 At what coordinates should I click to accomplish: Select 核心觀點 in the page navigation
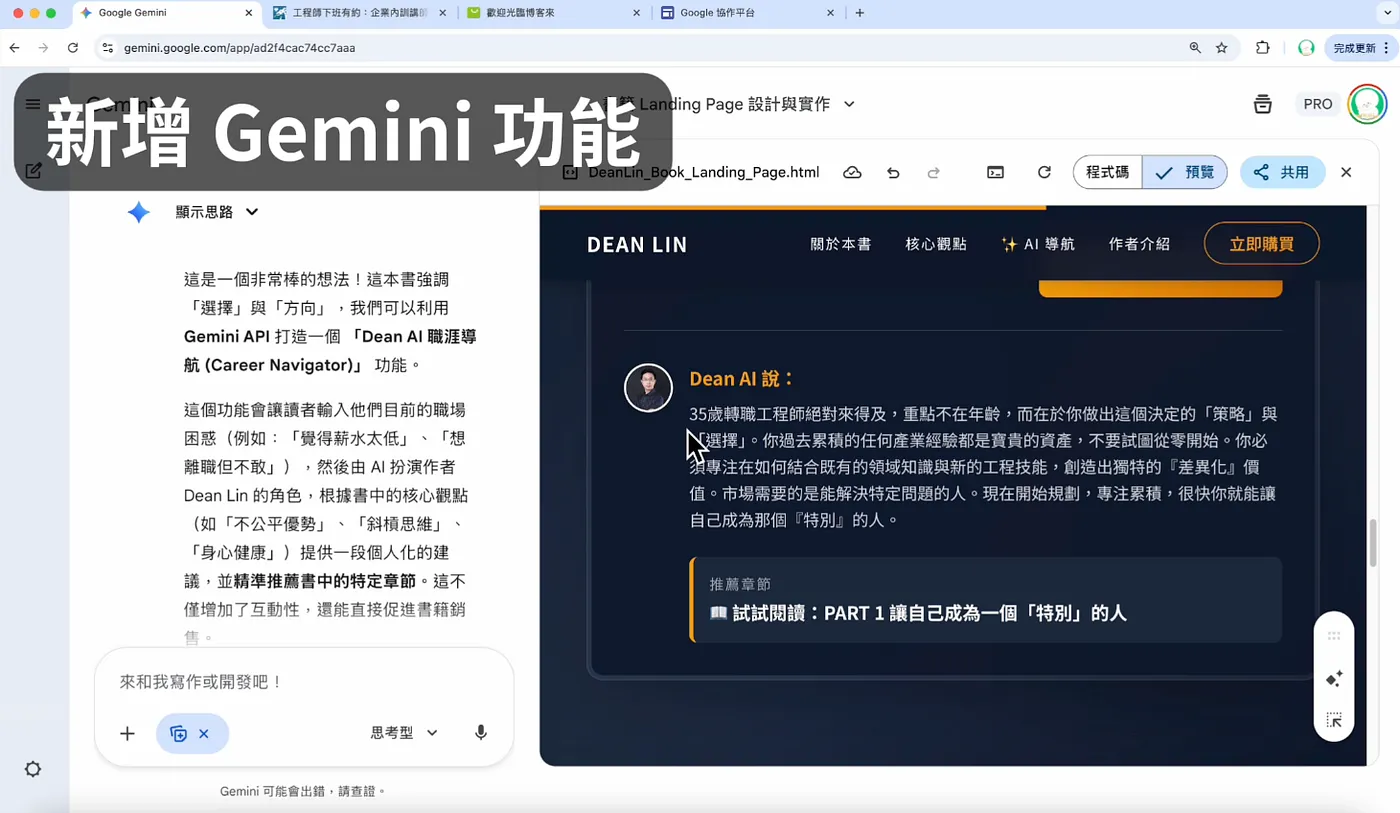pyautogui.click(x=936, y=244)
